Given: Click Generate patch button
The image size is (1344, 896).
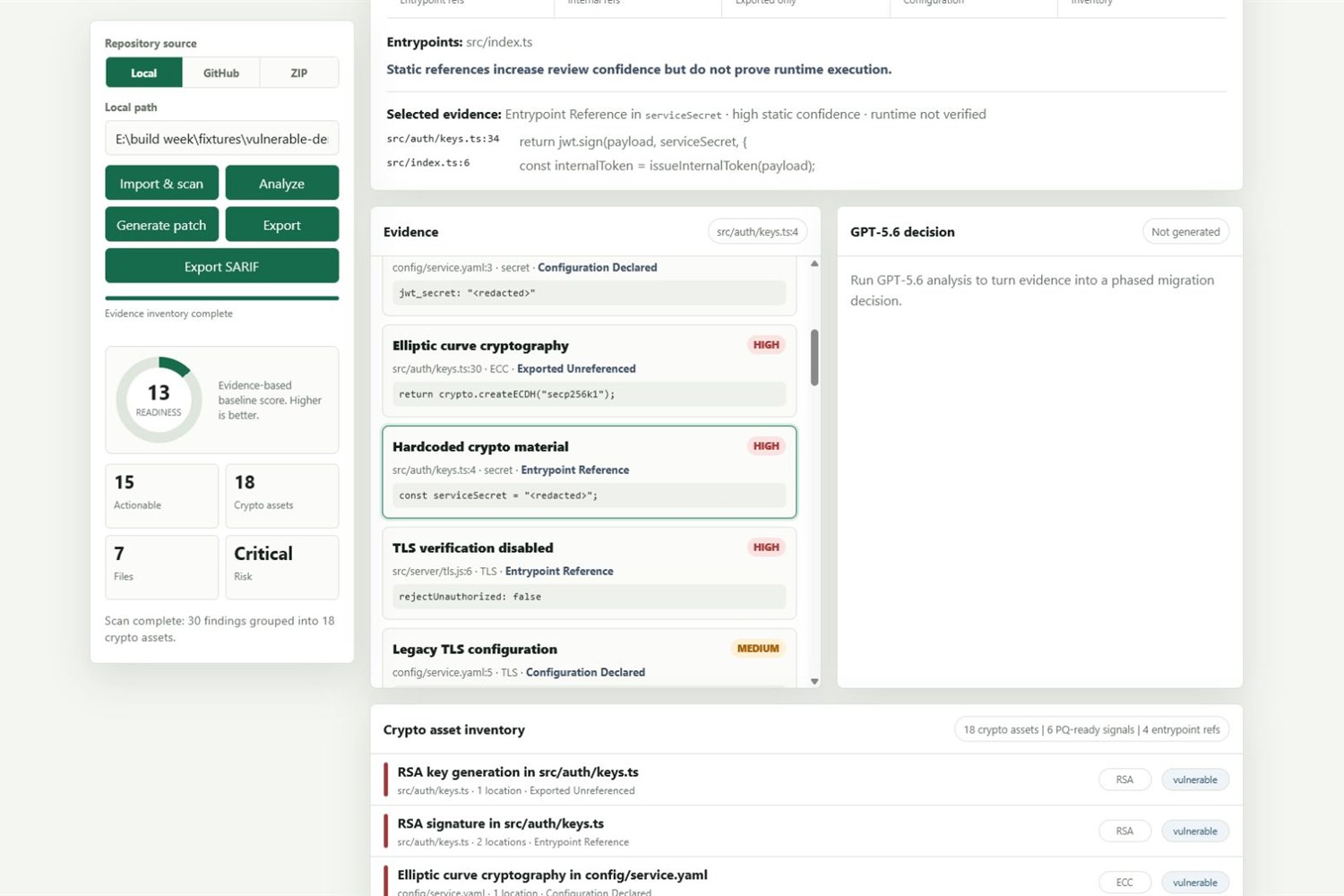Looking at the screenshot, I should 161,225.
